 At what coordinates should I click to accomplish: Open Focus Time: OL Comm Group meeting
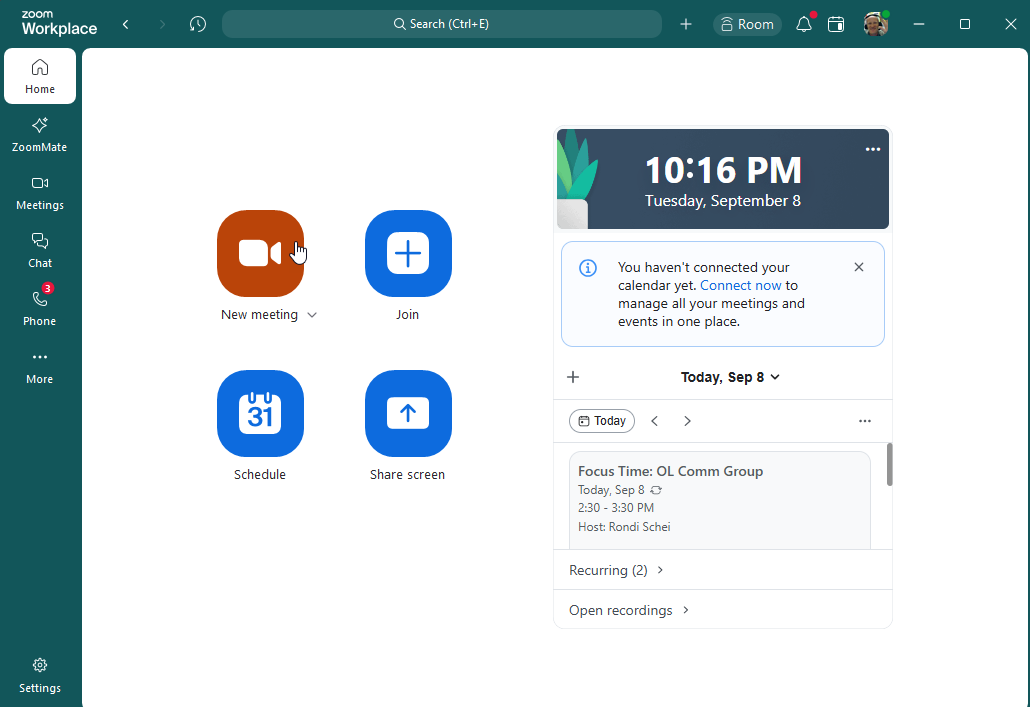pos(720,499)
